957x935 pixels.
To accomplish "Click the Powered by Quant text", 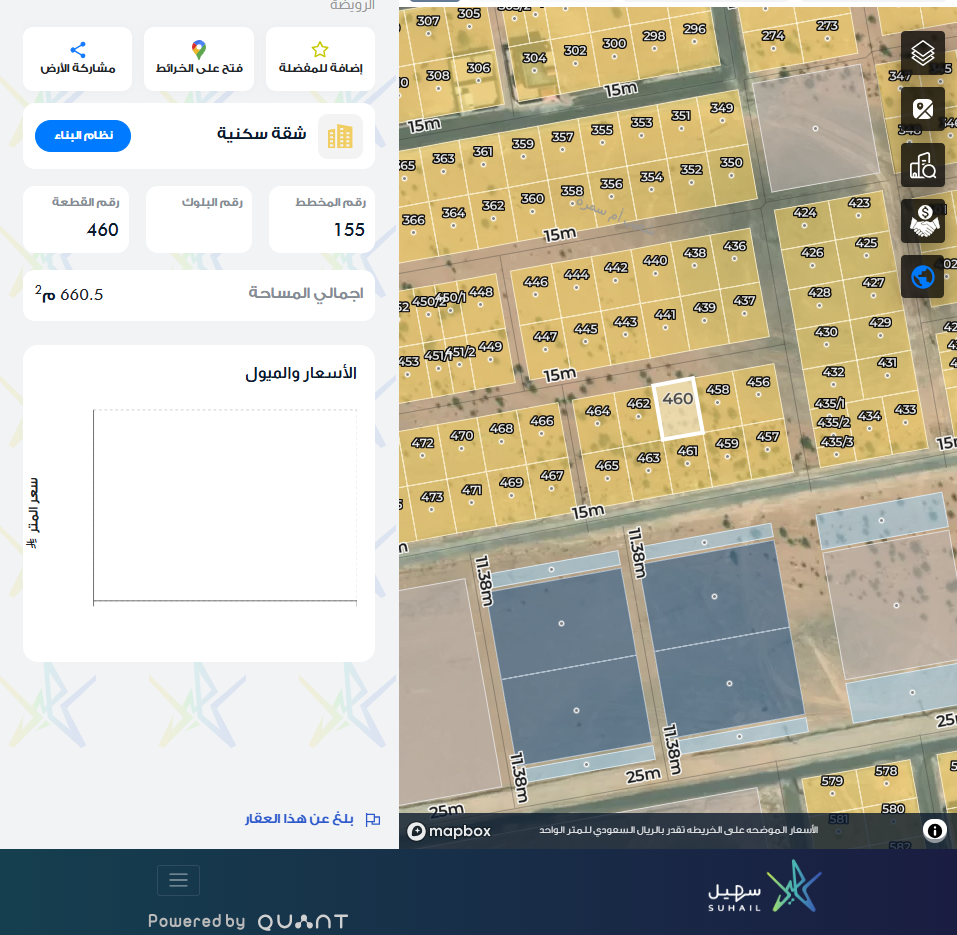I will tap(248, 921).
